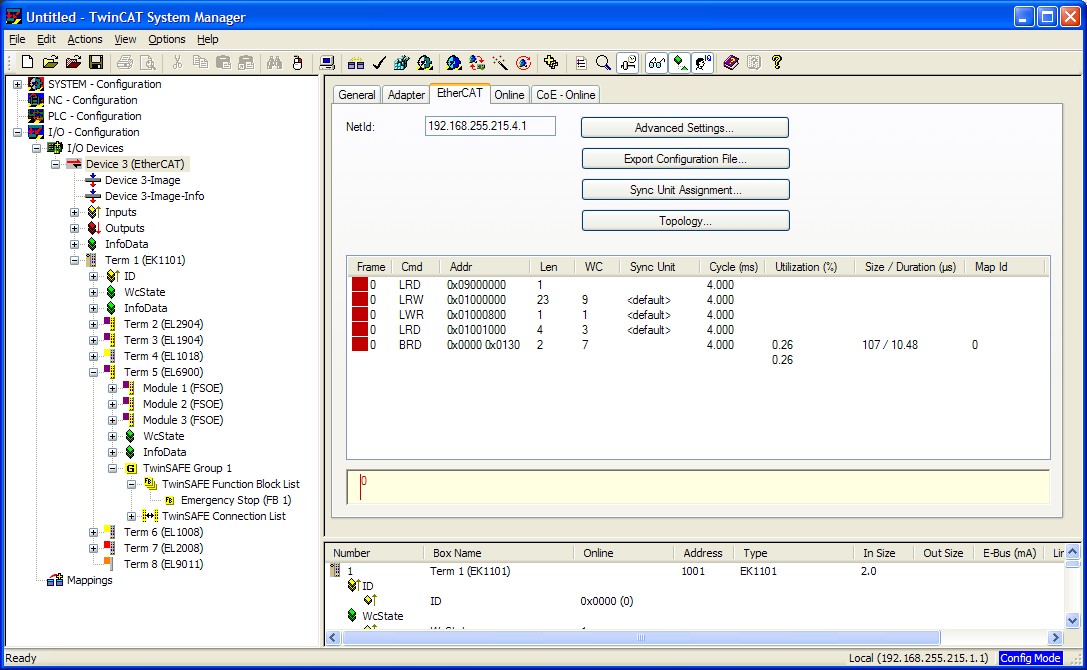The height and width of the screenshot is (670, 1087).
Task: Collapse Device 3 (EtherCAT) node
Action: (x=55, y=164)
